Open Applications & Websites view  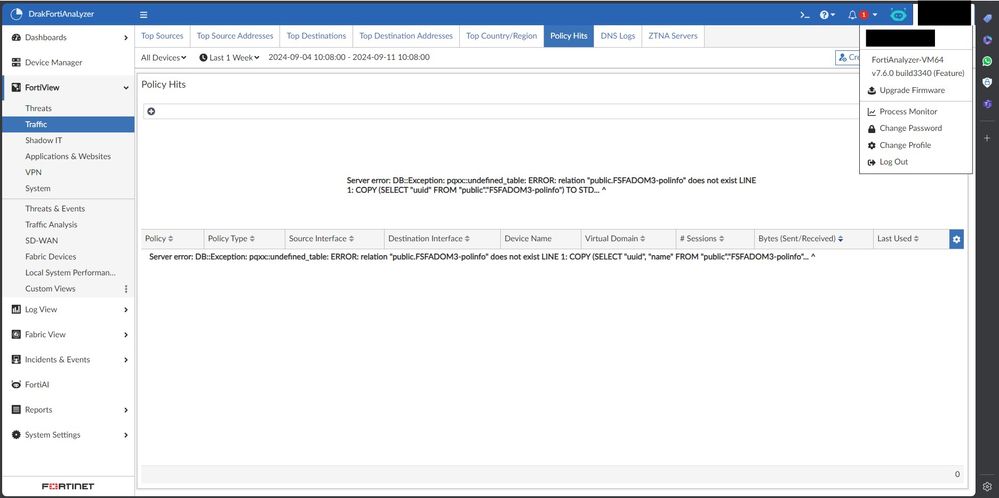[x=68, y=156]
